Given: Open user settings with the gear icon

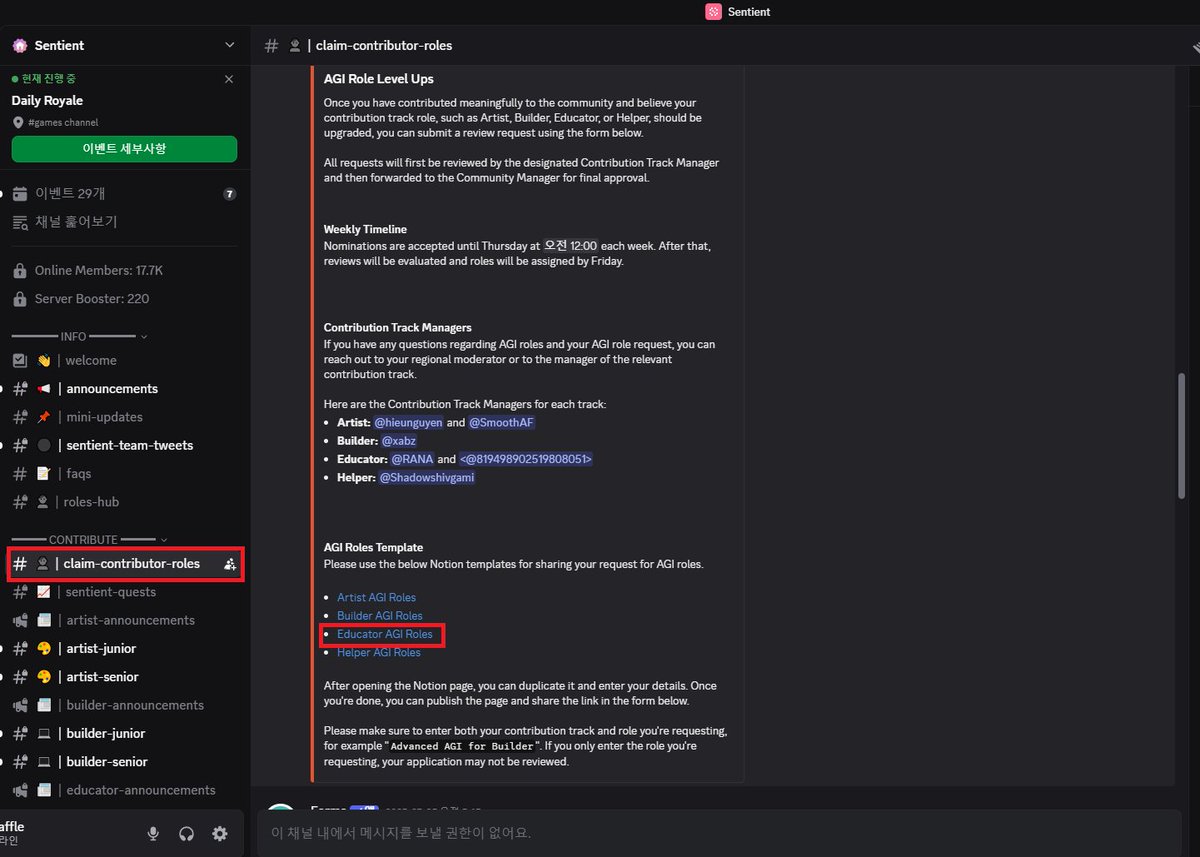Looking at the screenshot, I should (220, 833).
